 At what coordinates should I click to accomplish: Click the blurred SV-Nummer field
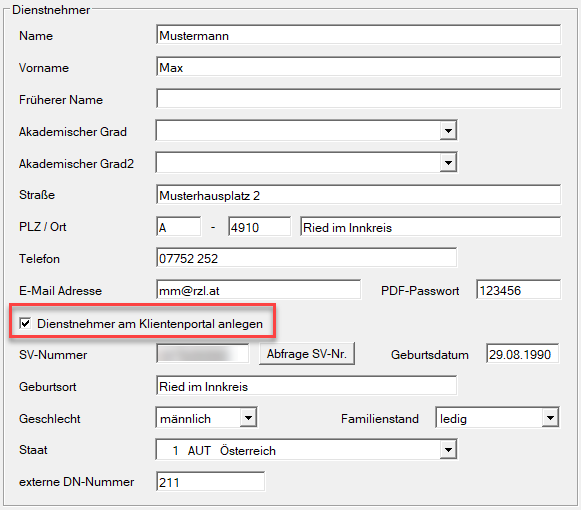203,354
